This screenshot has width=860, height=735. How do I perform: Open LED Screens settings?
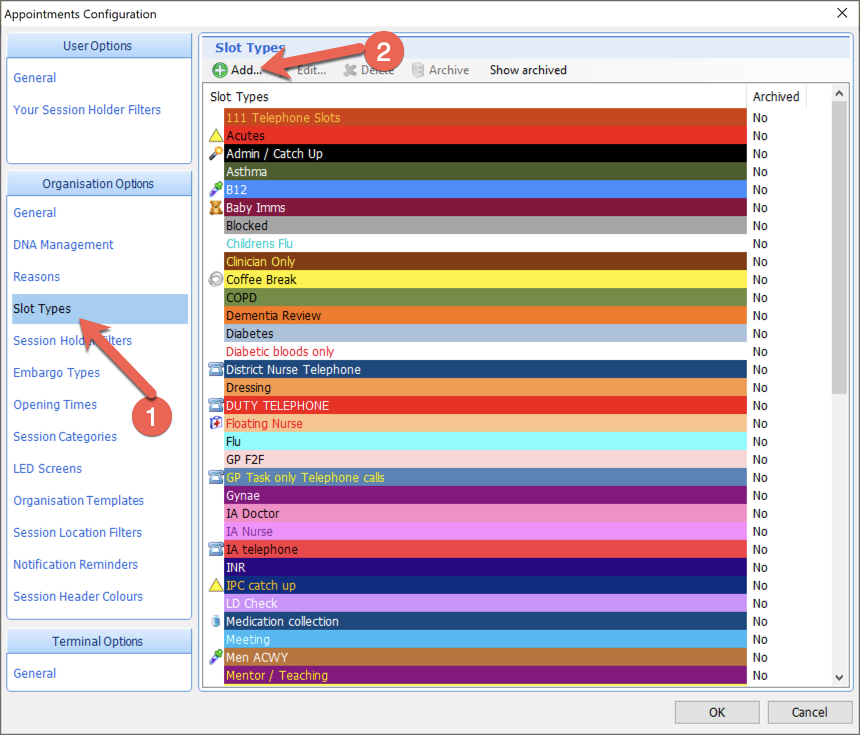47,468
